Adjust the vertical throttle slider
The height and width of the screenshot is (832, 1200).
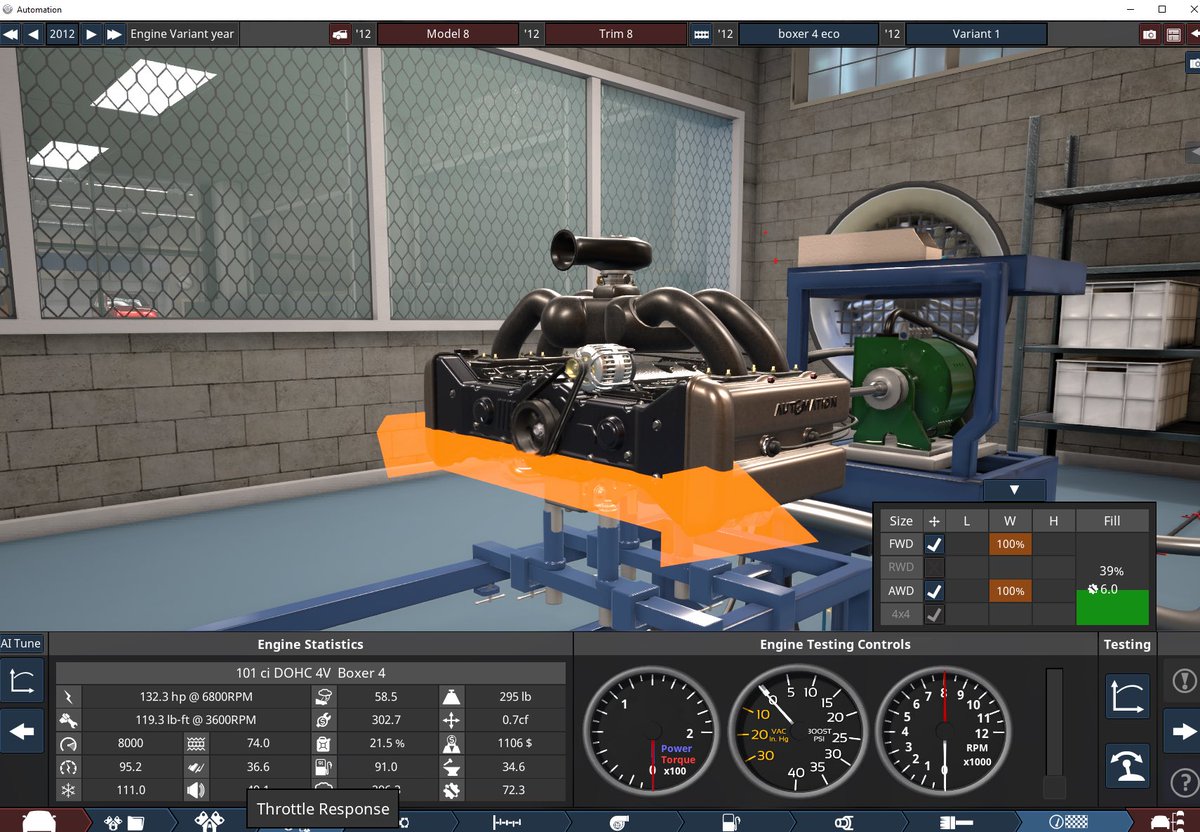click(x=1054, y=733)
